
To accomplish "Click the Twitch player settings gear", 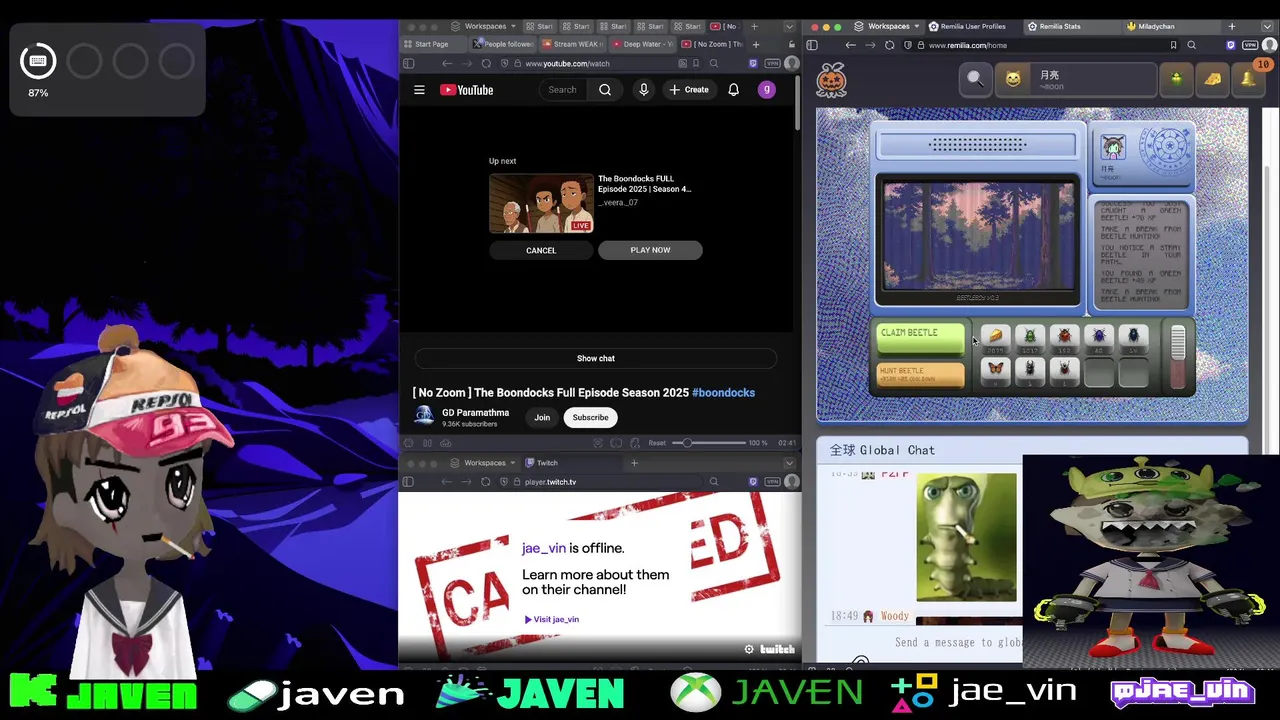I will tap(749, 649).
